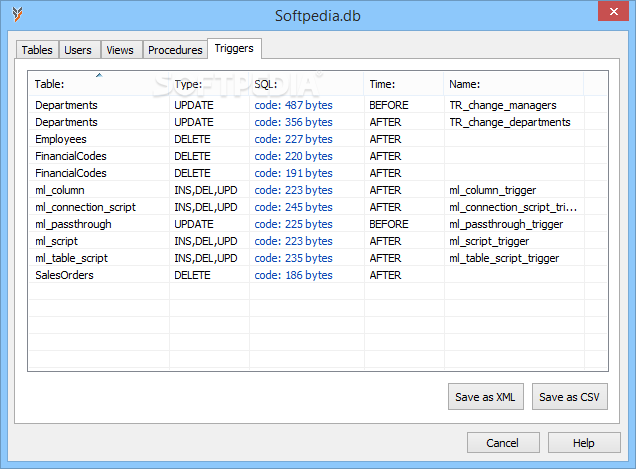Click the Cancel button
The height and width of the screenshot is (469, 636).
tap(503, 443)
